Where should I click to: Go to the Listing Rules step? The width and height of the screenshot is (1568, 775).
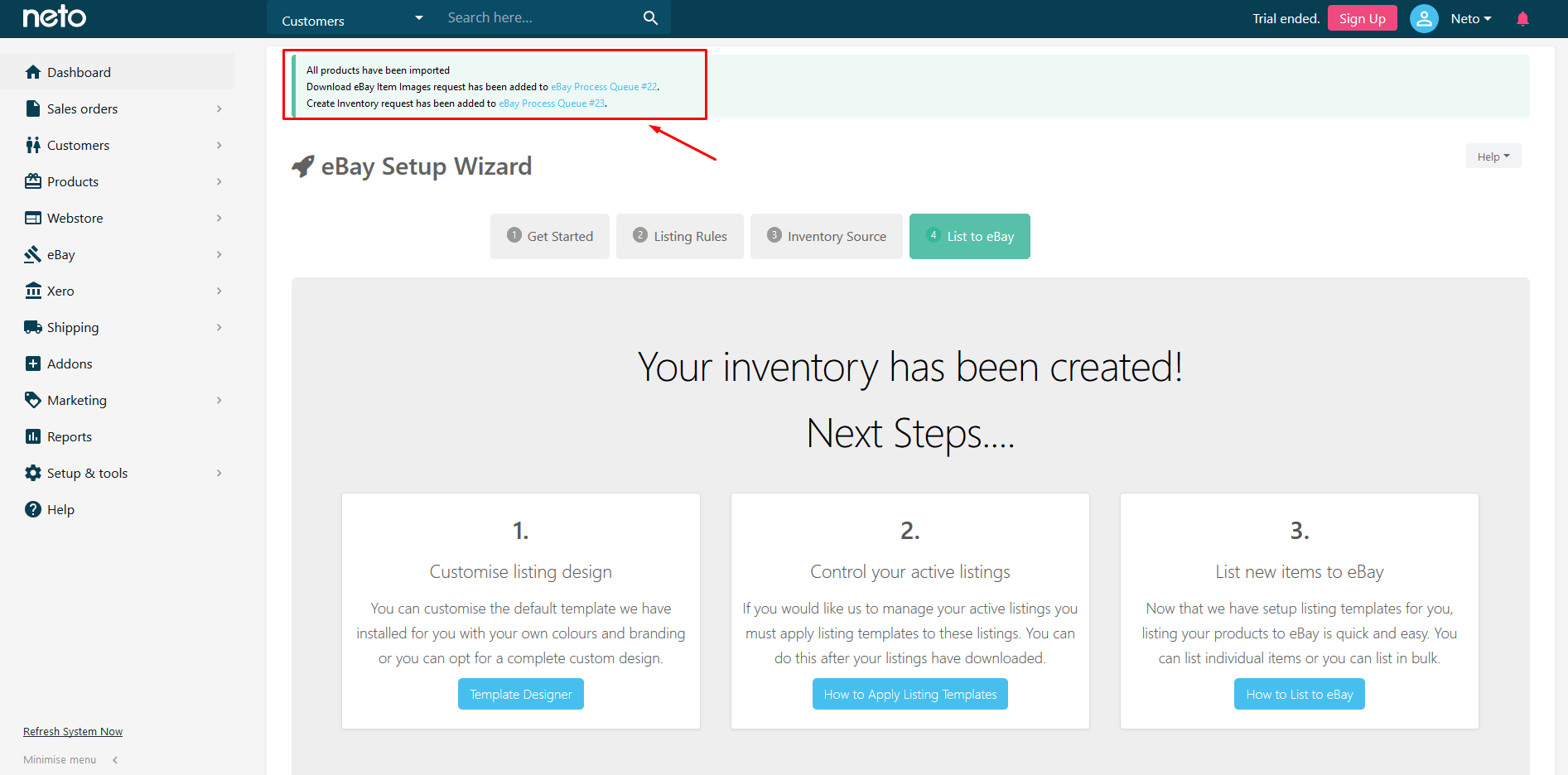point(680,236)
